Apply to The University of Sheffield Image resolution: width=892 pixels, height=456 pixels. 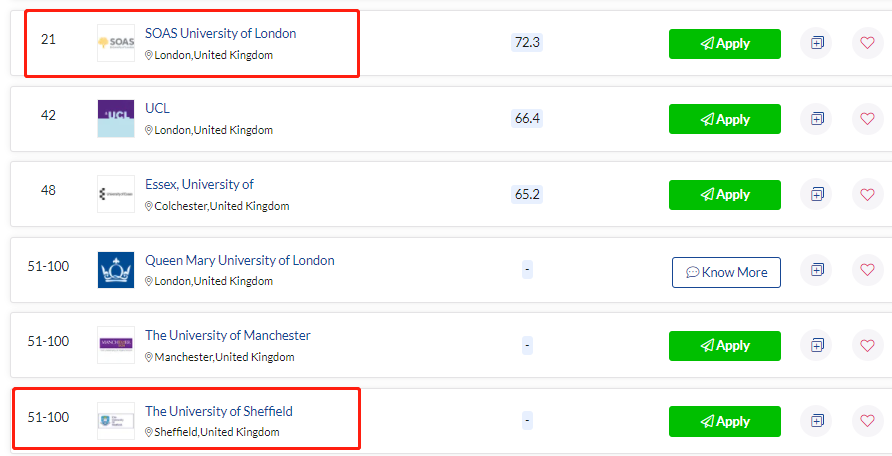[725, 421]
